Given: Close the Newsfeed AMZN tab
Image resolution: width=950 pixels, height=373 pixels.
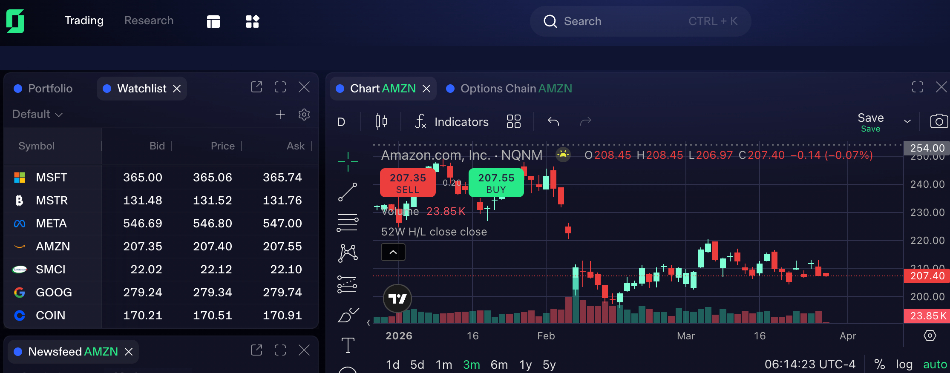Looking at the screenshot, I should pos(128,352).
